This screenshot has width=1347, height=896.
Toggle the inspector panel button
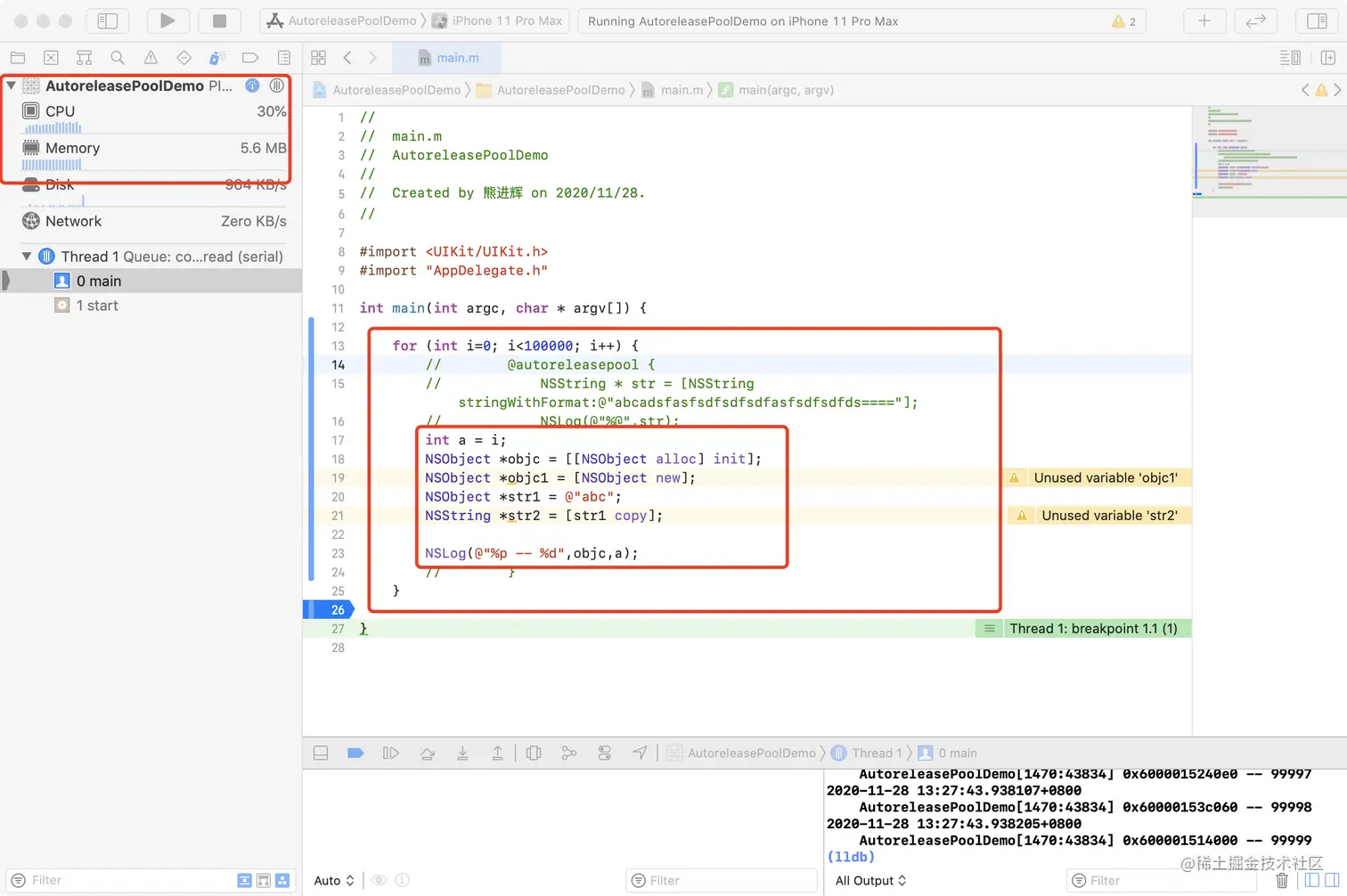(1317, 20)
